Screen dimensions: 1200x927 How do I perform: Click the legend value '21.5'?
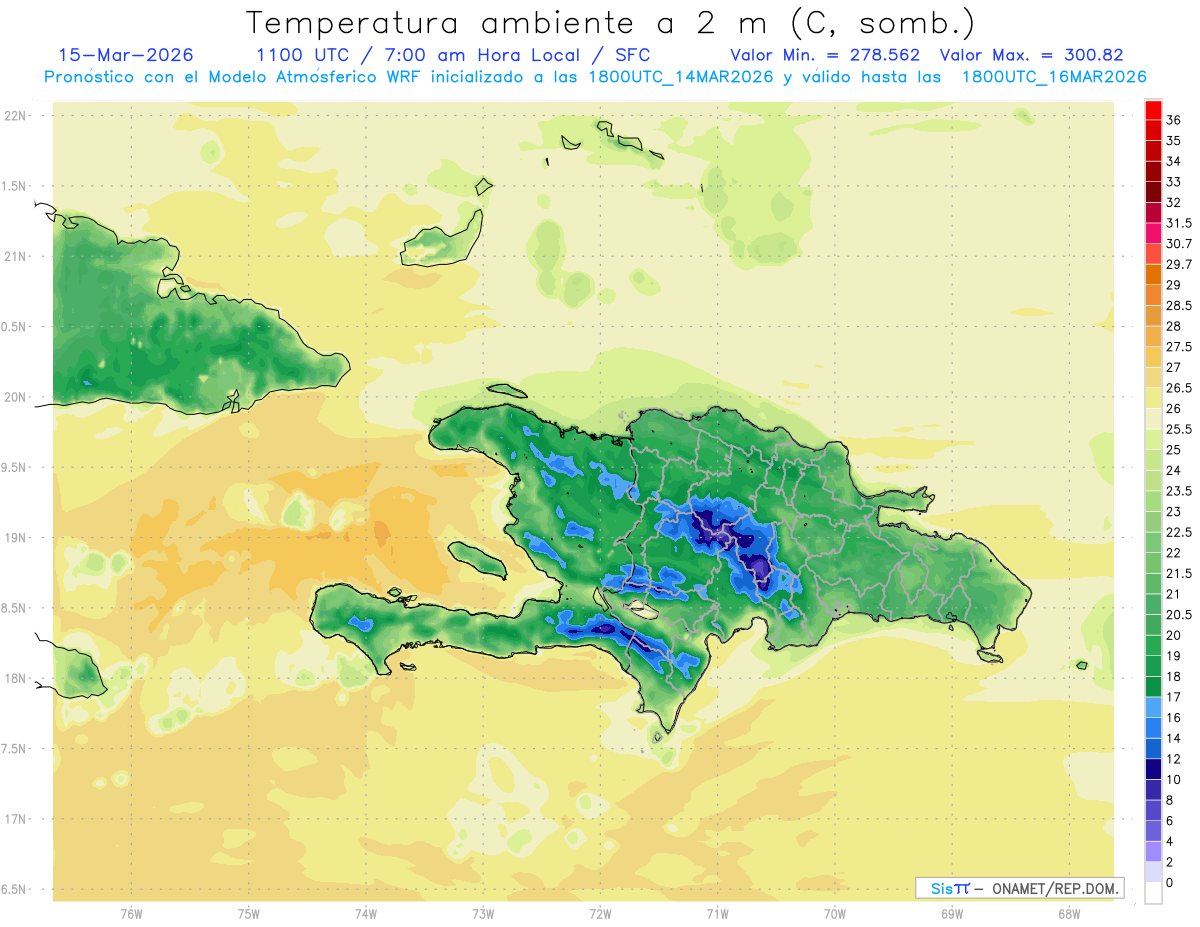pyautogui.click(x=1179, y=573)
